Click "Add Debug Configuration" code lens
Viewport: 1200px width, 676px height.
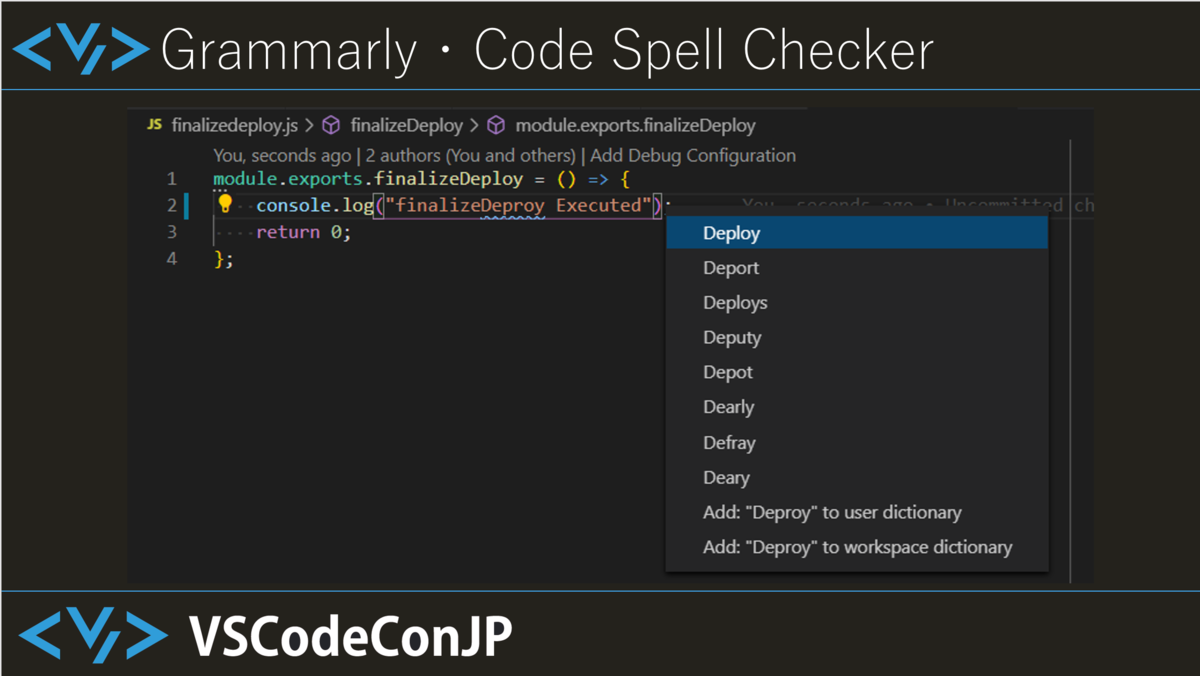coord(693,156)
